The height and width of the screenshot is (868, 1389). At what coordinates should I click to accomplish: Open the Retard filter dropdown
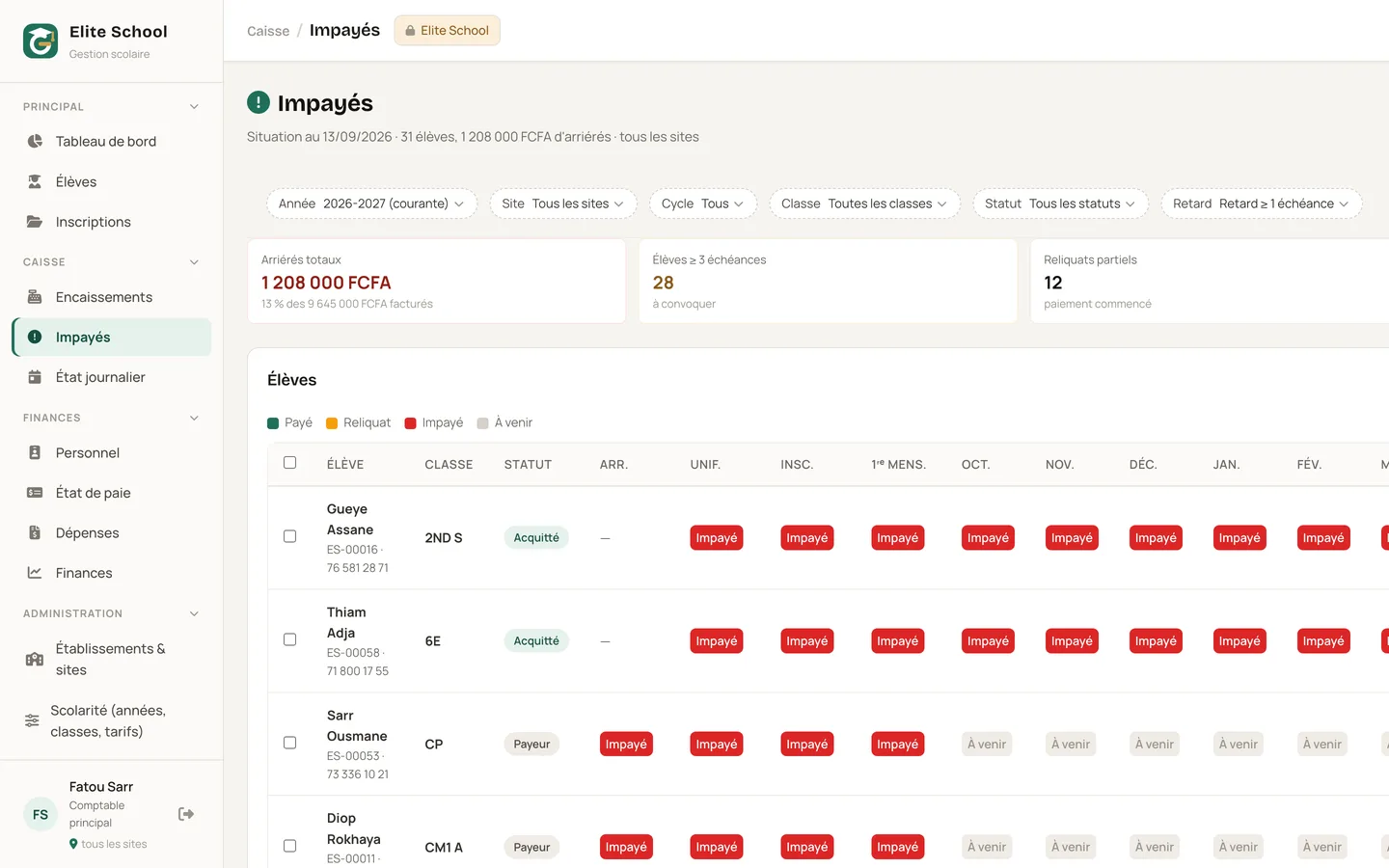click(1261, 203)
